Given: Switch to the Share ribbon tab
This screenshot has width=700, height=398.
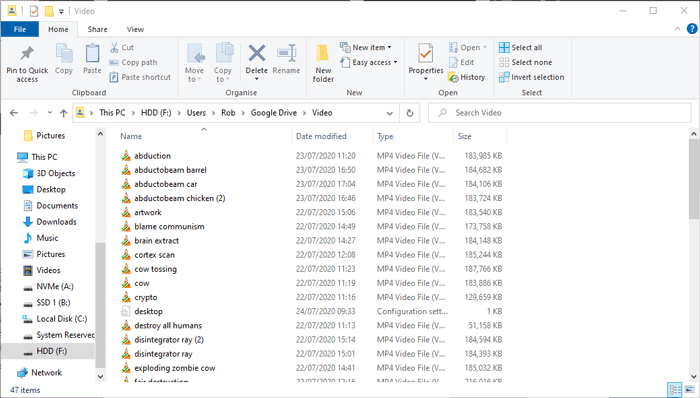Looking at the screenshot, I should coord(97,29).
